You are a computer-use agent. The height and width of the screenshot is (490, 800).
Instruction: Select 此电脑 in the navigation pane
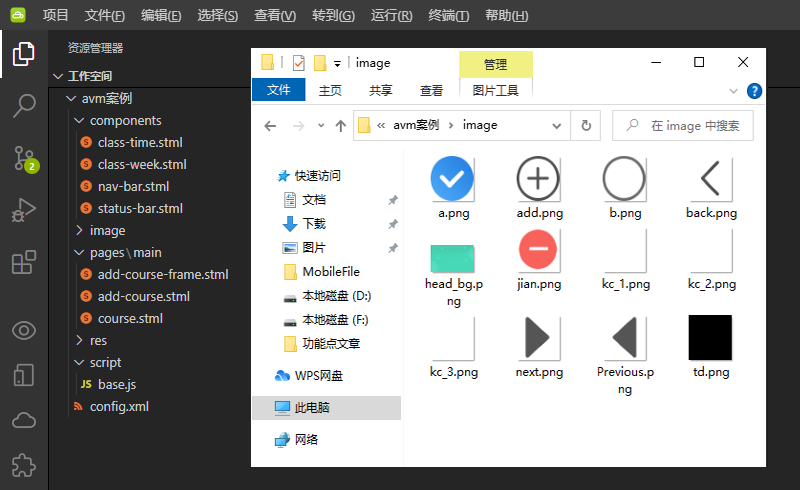(x=327, y=407)
